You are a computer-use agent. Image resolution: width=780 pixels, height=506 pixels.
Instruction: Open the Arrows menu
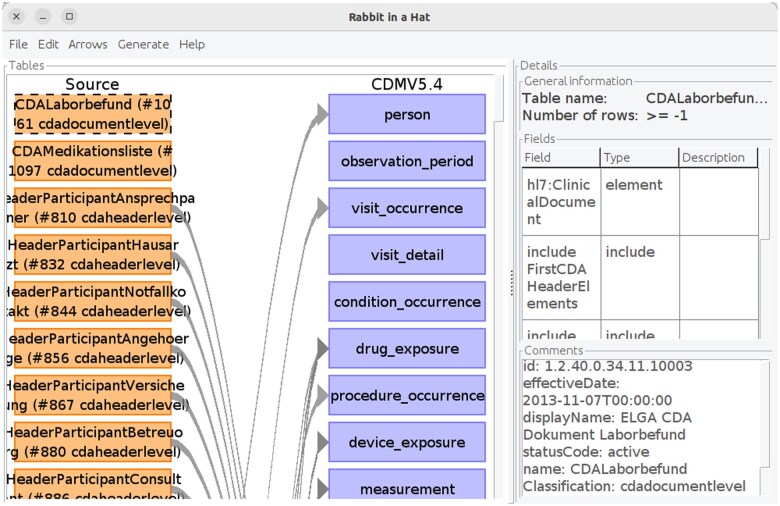tap(88, 44)
